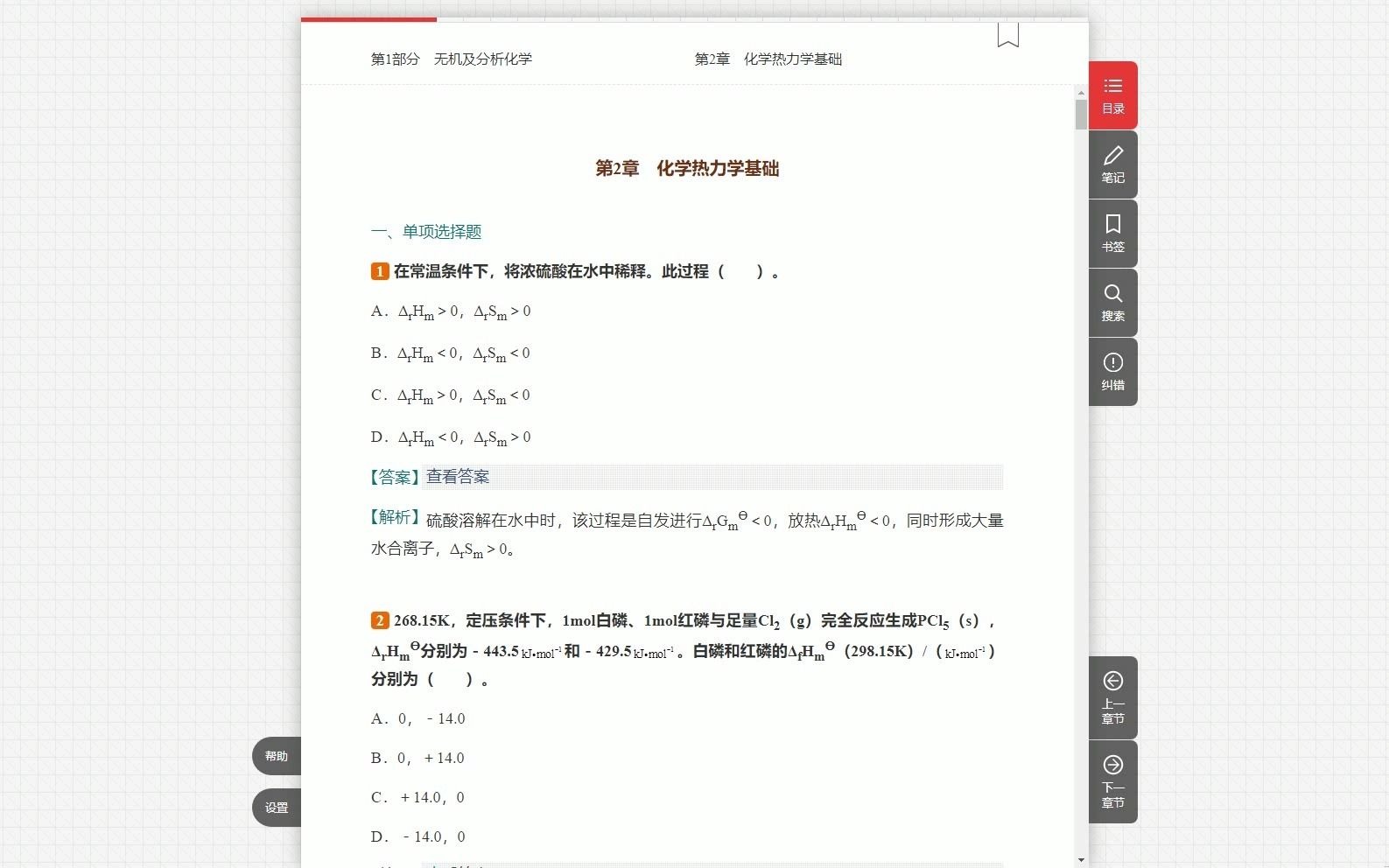This screenshot has height=868, width=1389.
Task: Click the 帮助 help button
Action: pos(277,756)
